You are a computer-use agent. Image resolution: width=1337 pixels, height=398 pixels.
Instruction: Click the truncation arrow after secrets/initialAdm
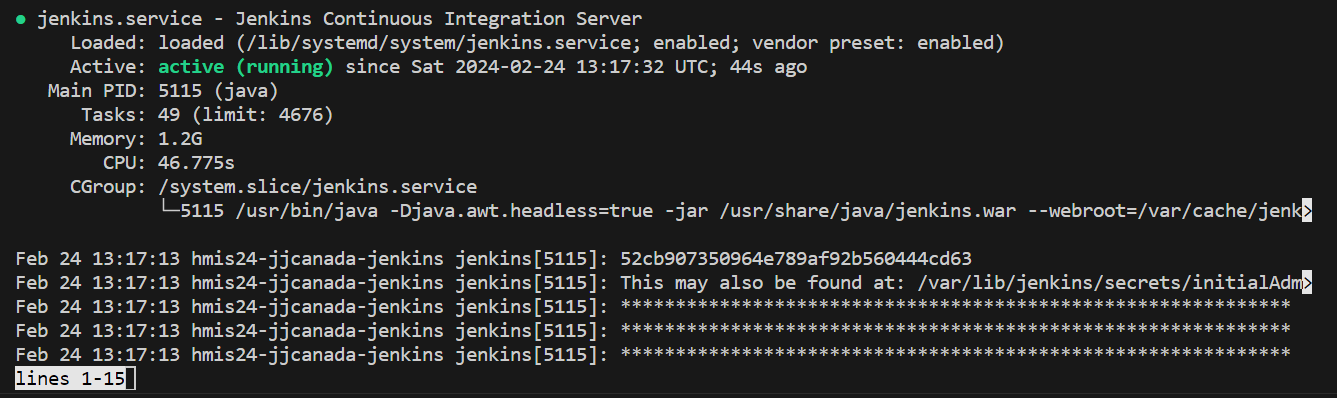[1306, 283]
